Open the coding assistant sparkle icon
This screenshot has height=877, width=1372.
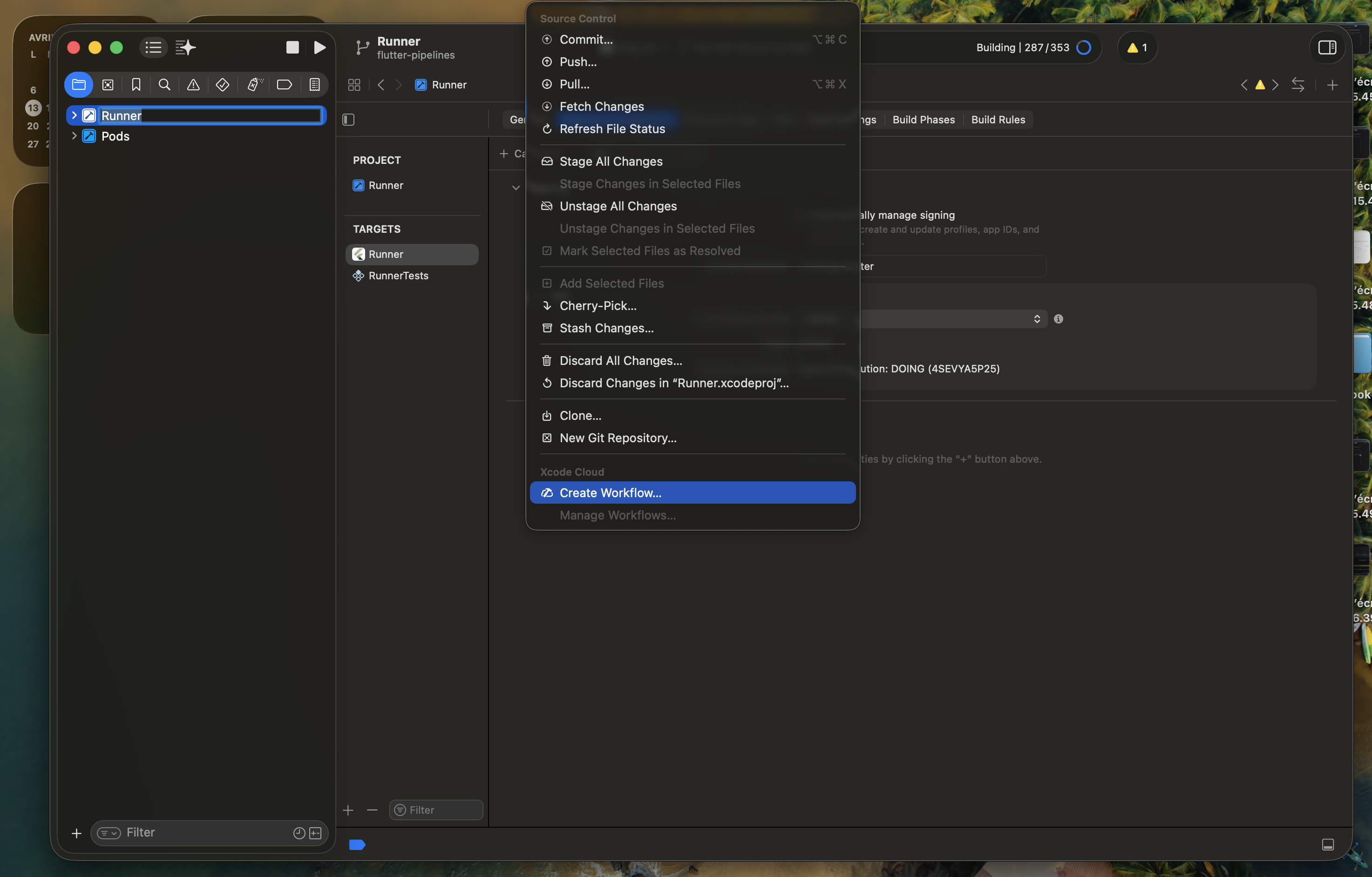tap(186, 47)
